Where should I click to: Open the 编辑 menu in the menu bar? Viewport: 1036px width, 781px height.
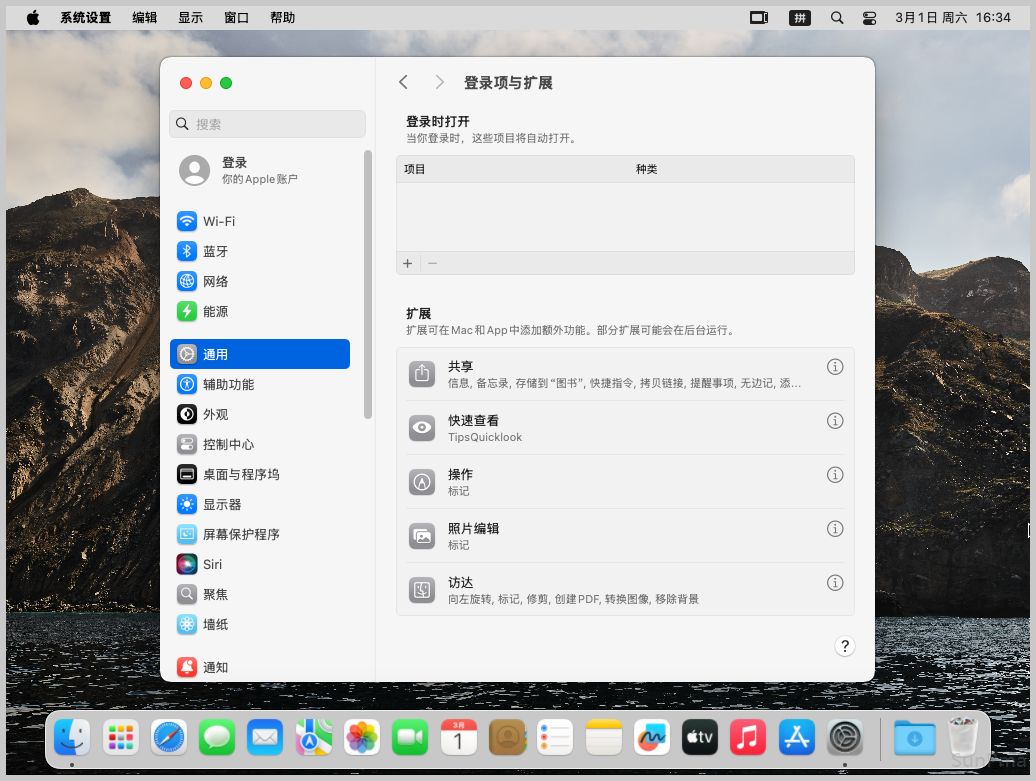click(x=145, y=18)
